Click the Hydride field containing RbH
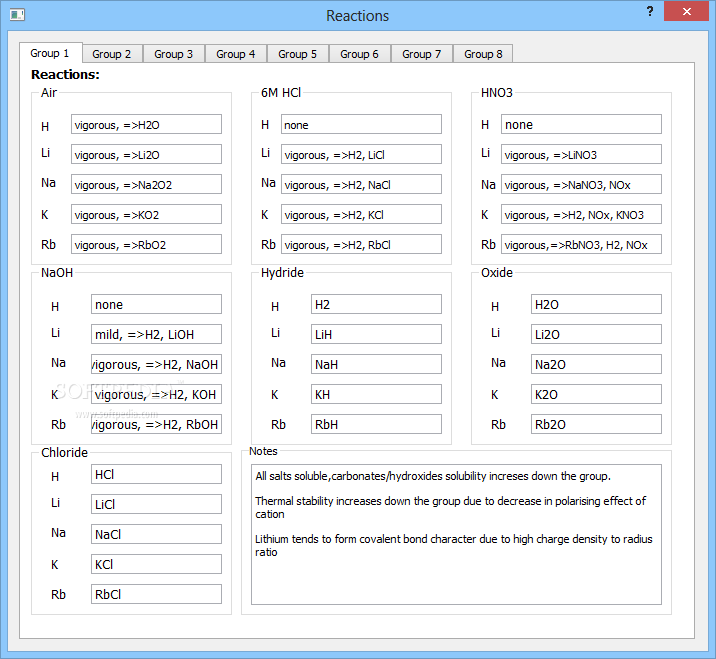716x659 pixels. pyautogui.click(x=376, y=424)
